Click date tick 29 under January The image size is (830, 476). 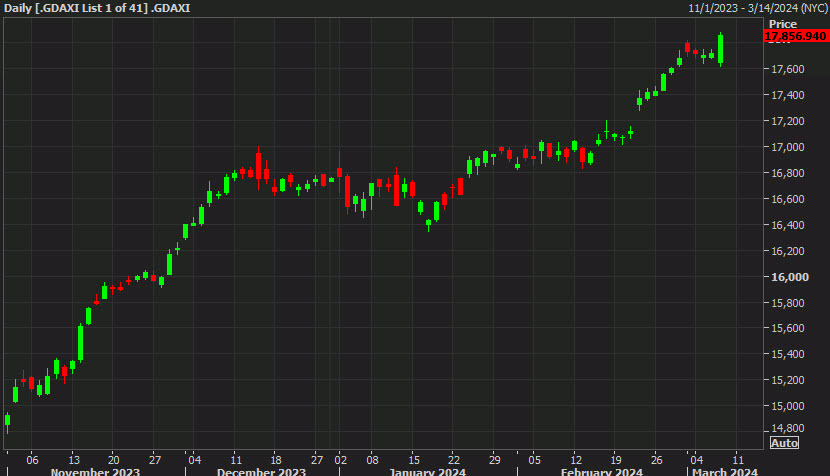click(x=494, y=460)
